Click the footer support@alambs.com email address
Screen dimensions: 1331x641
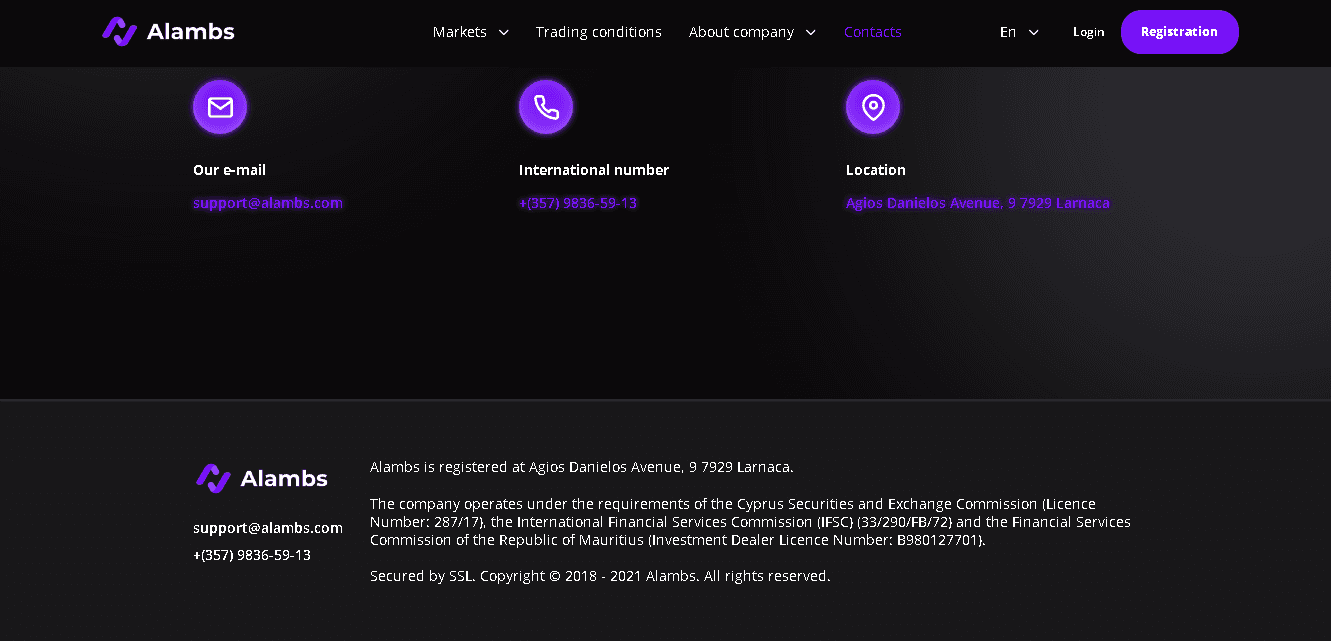267,527
